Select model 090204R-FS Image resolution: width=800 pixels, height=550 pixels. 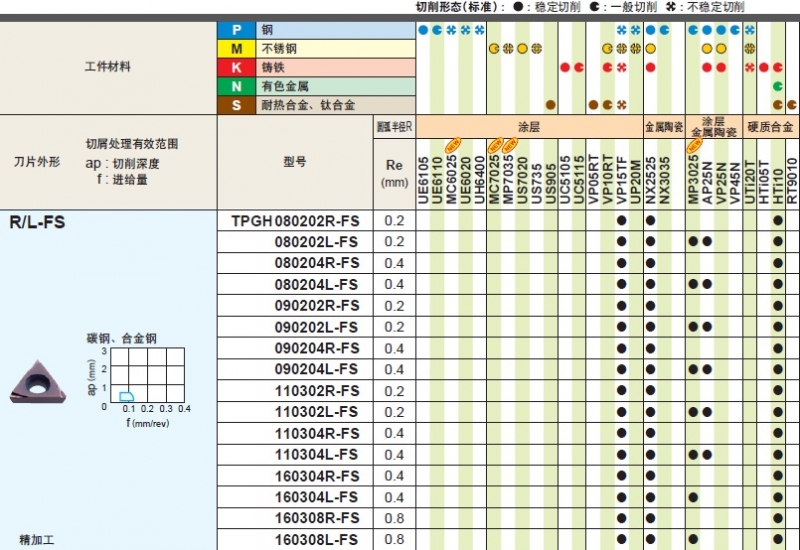point(317,348)
